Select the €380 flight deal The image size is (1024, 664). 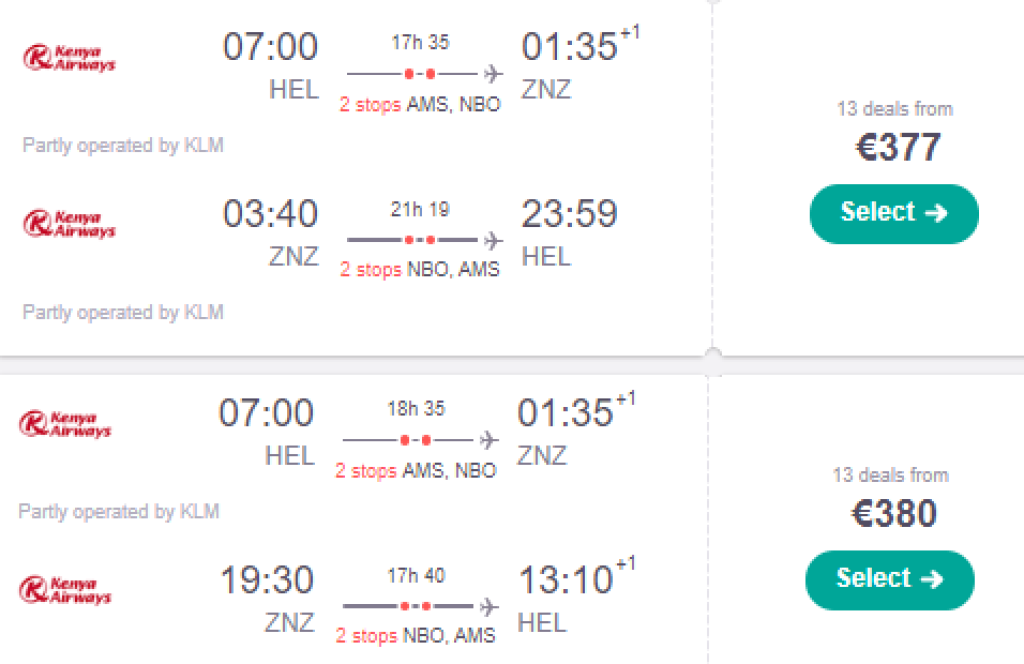(x=890, y=579)
